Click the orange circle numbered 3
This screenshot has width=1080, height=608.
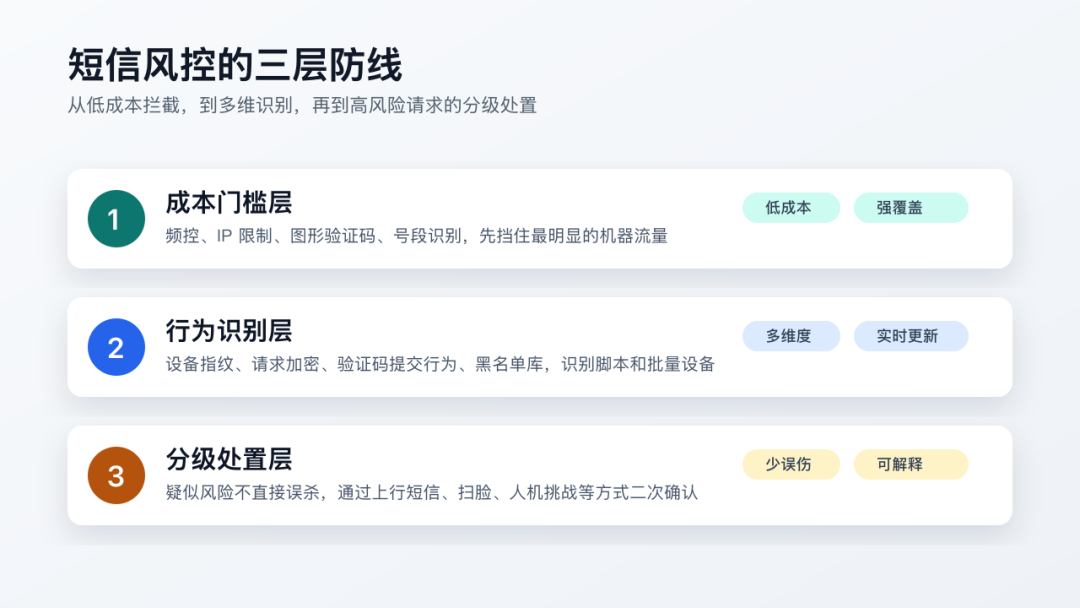pos(116,475)
